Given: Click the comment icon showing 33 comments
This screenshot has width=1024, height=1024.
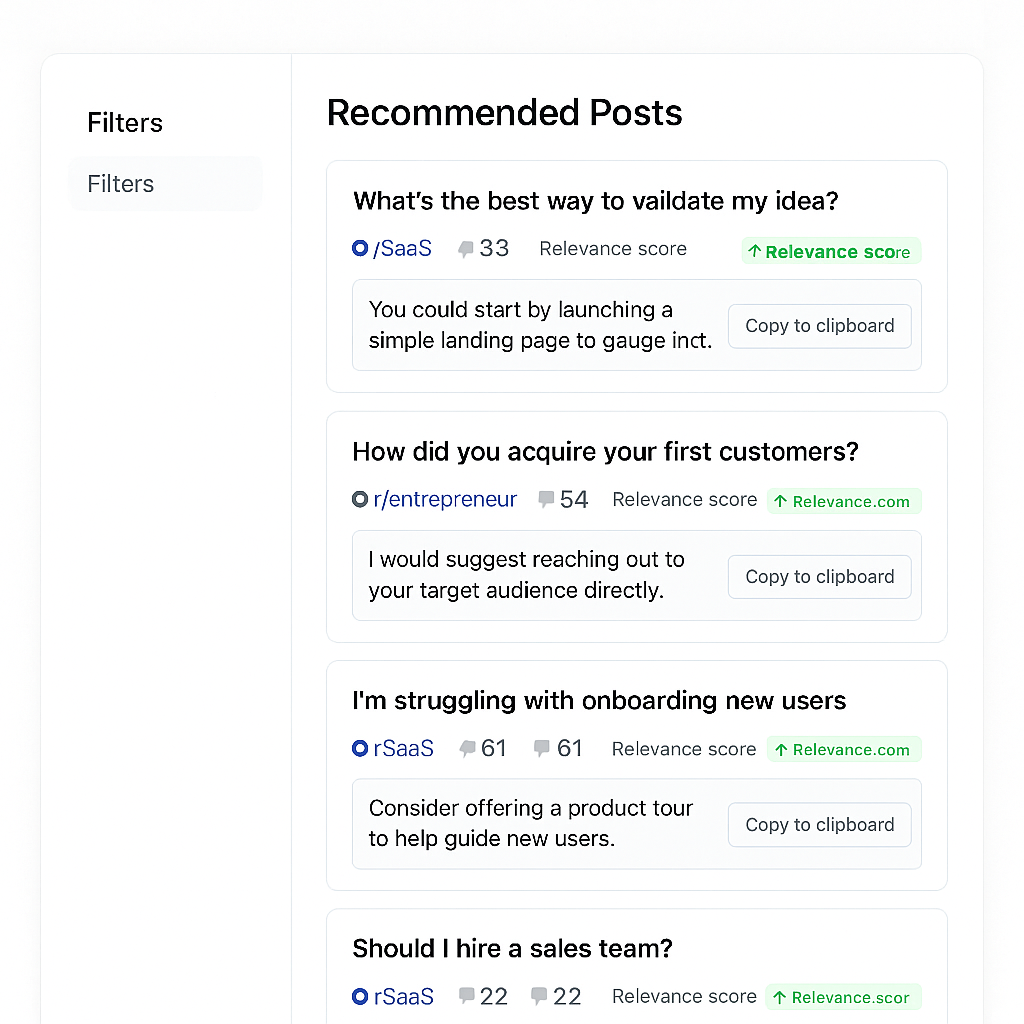Looking at the screenshot, I should [x=466, y=248].
